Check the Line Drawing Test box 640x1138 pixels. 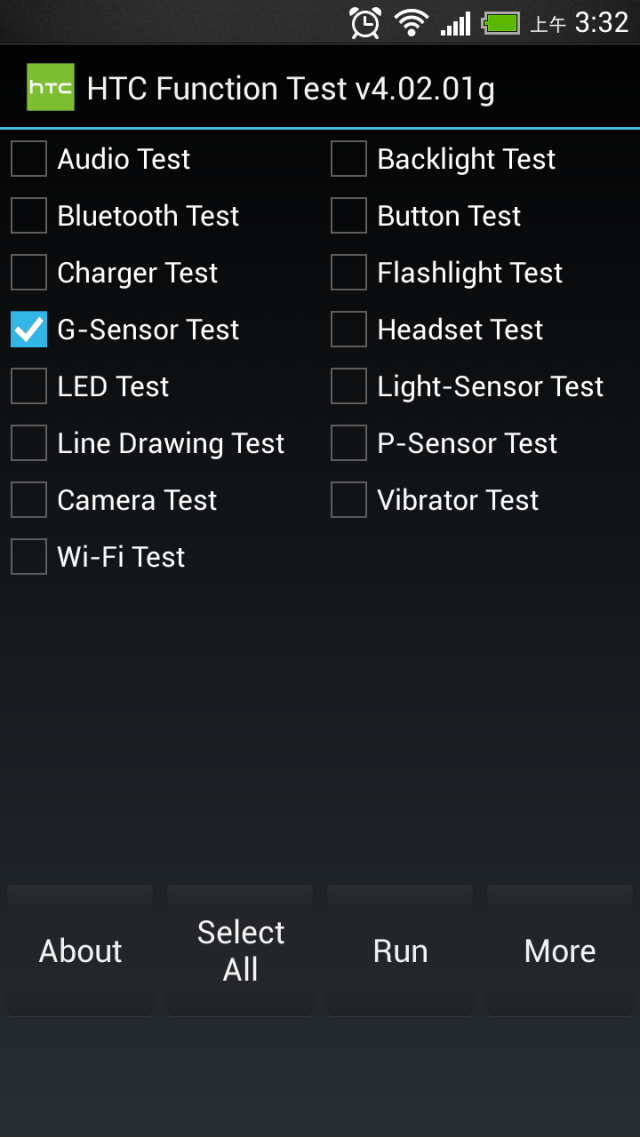point(29,443)
